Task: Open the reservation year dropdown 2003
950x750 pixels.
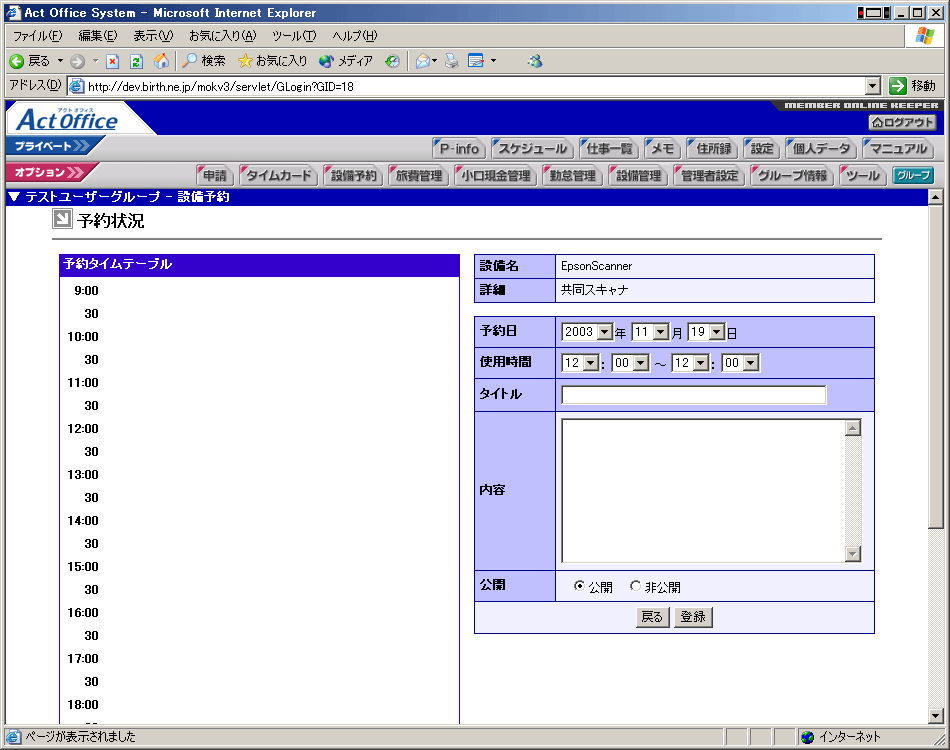Action: click(587, 332)
